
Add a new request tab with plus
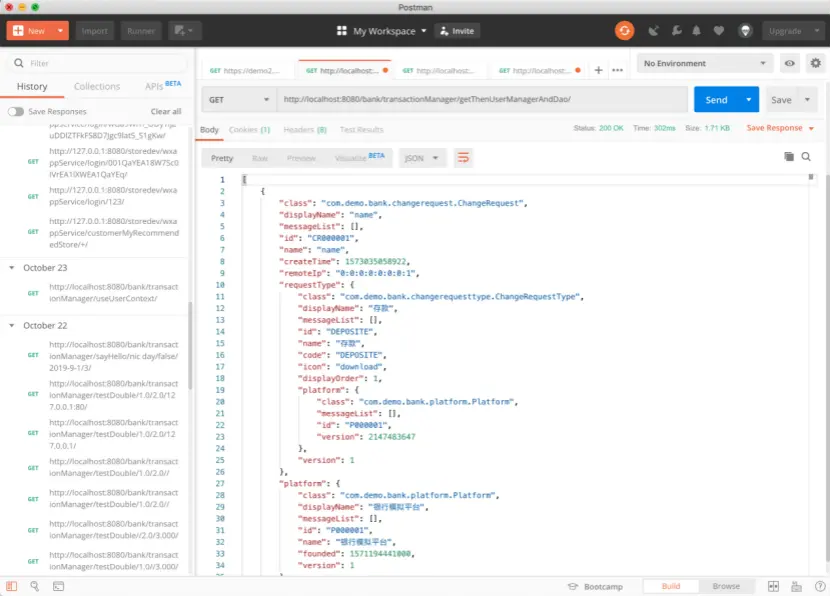click(x=598, y=70)
